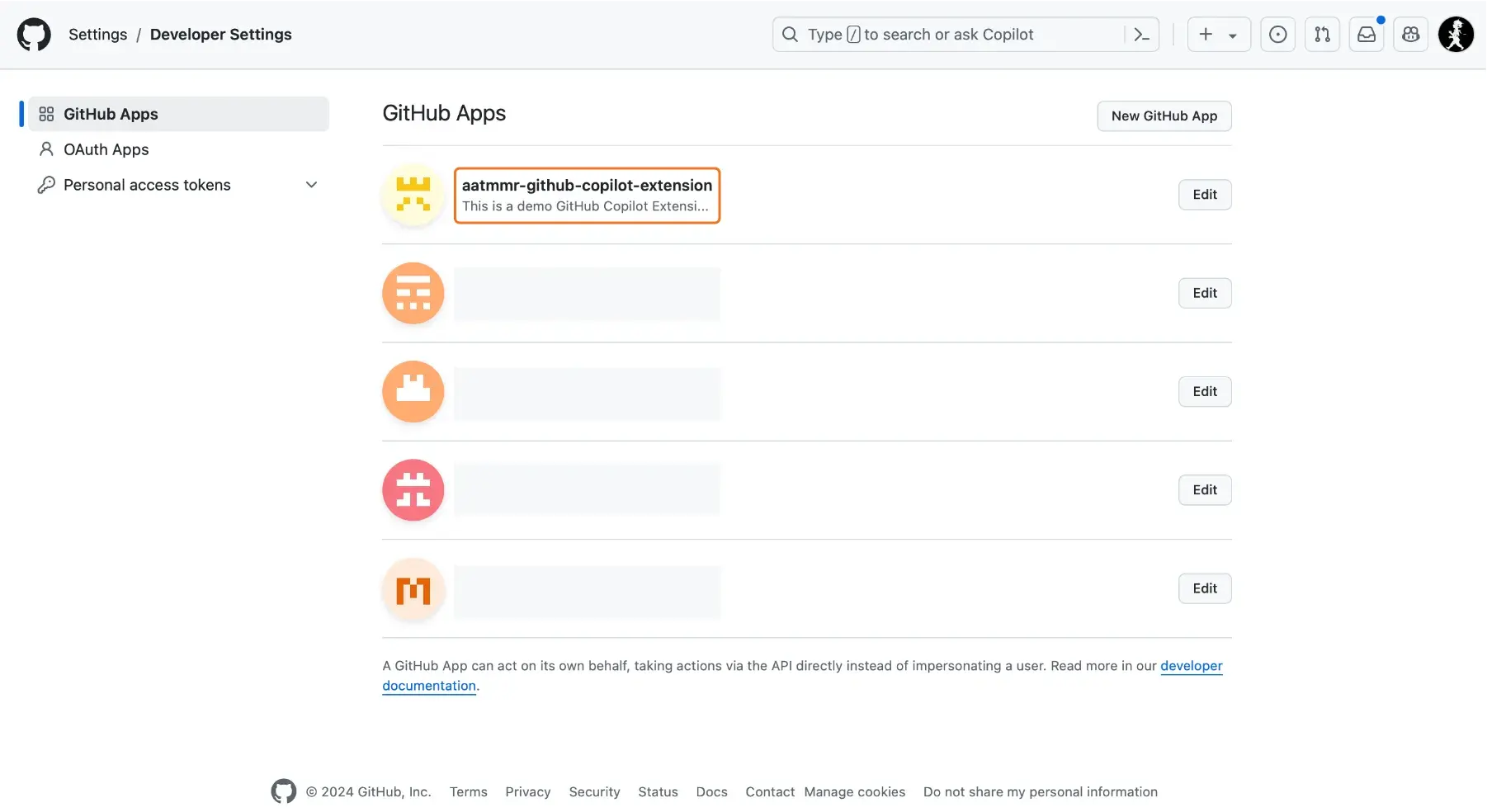The width and height of the screenshot is (1487, 812).
Task: Click the yellow app avatar icon
Action: (413, 195)
